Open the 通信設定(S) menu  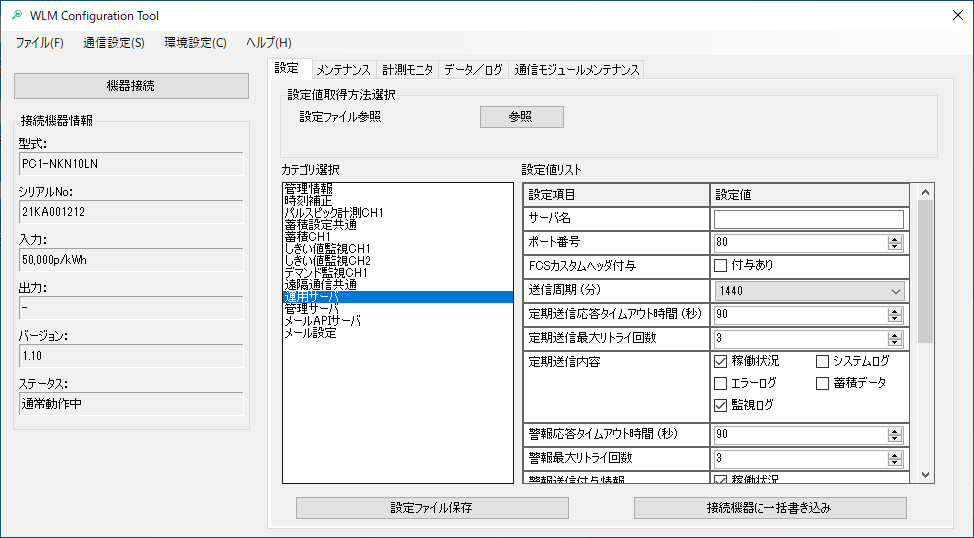click(x=114, y=43)
